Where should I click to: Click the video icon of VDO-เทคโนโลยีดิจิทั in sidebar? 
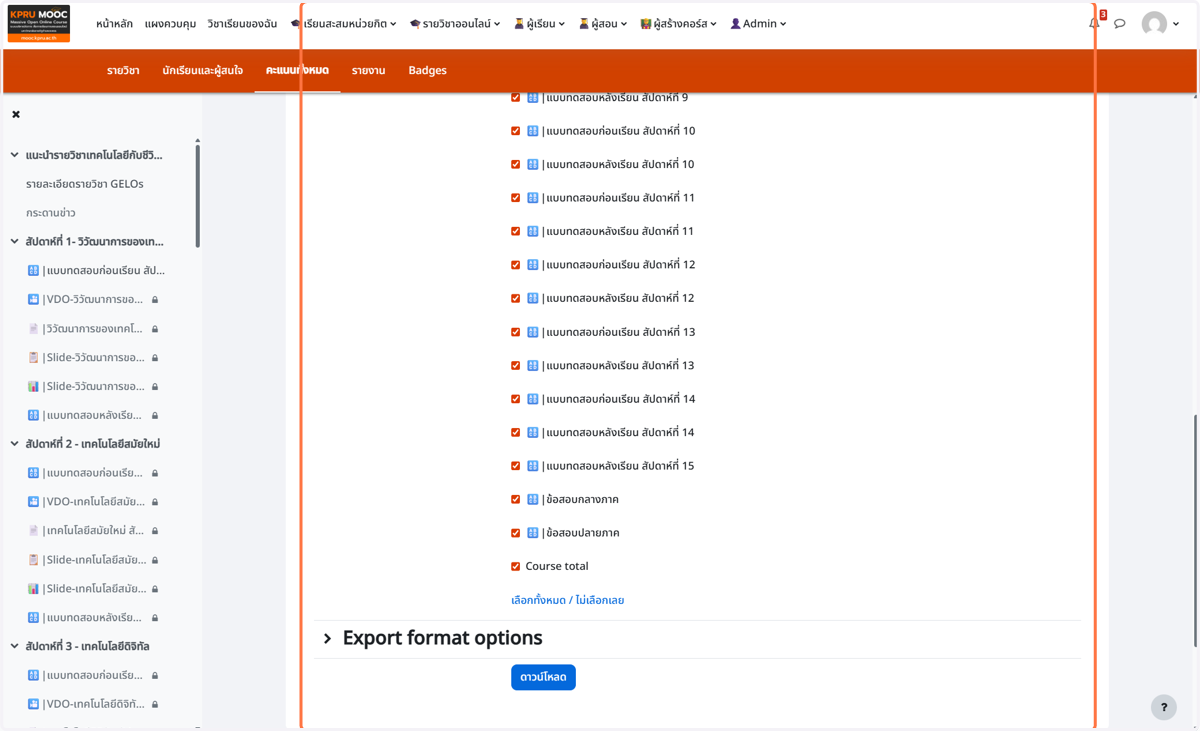click(33, 704)
